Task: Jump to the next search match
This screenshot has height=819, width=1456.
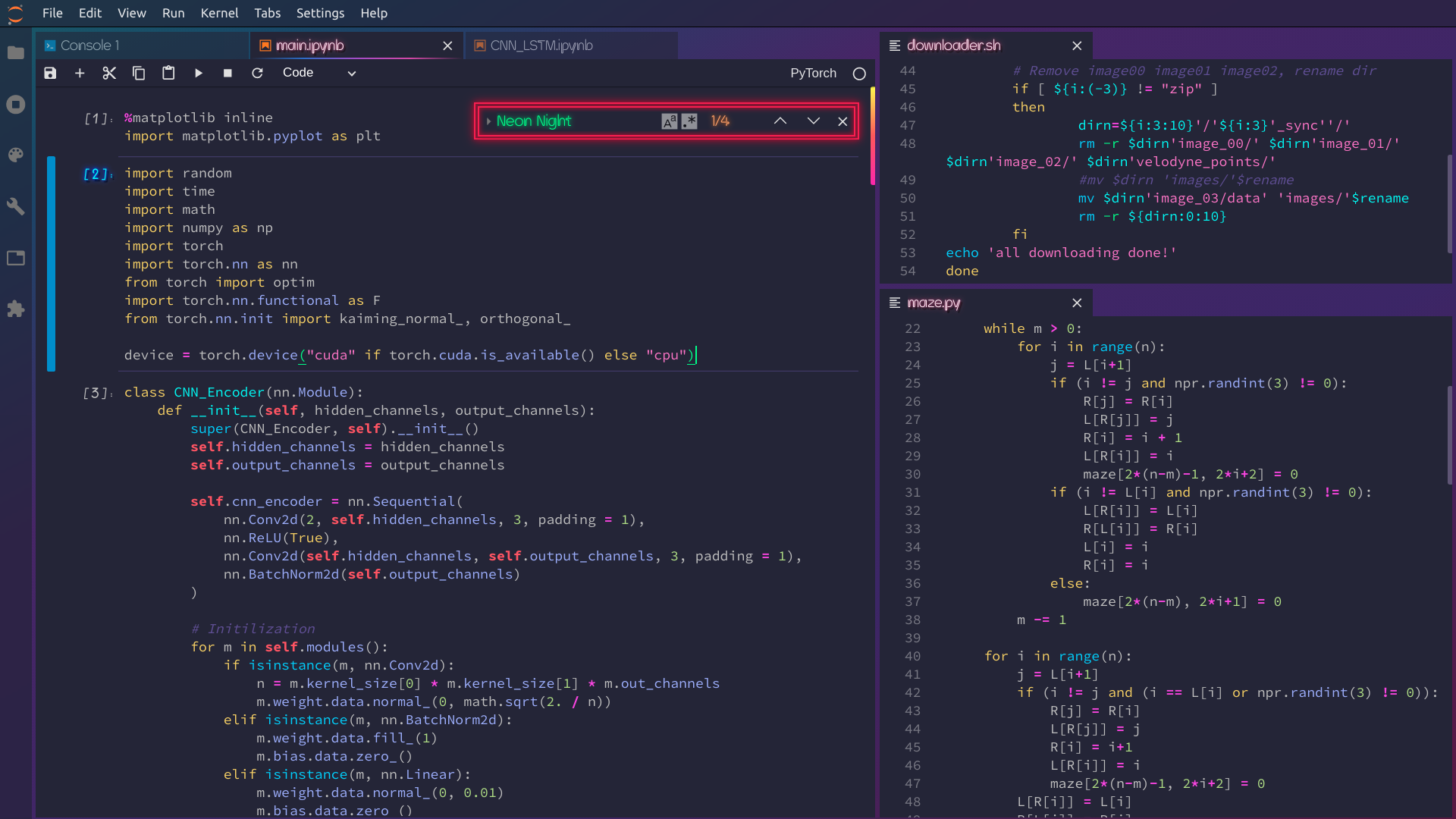Action: pyautogui.click(x=813, y=121)
